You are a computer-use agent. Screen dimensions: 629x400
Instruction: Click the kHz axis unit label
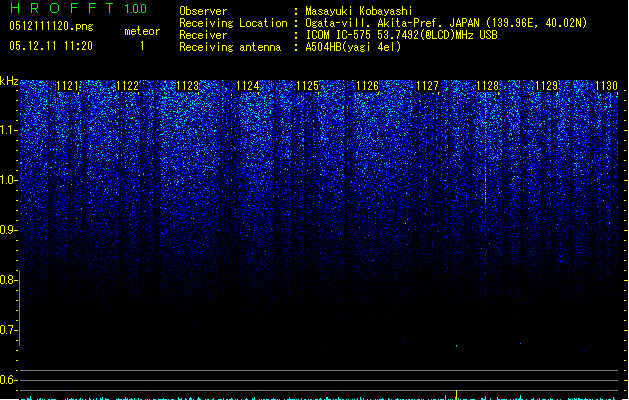tap(9, 81)
